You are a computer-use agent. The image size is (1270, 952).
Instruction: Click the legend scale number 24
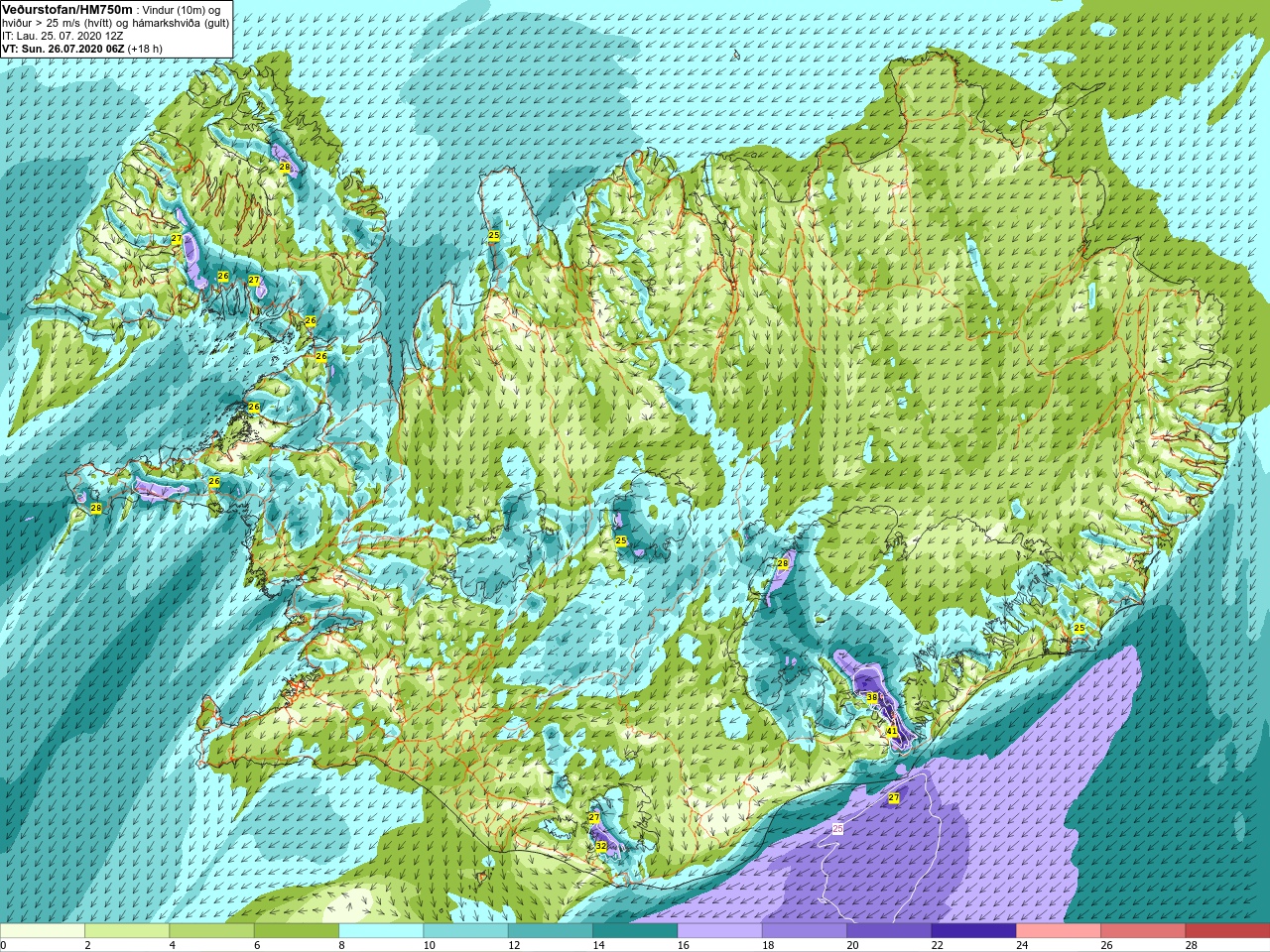(1022, 945)
